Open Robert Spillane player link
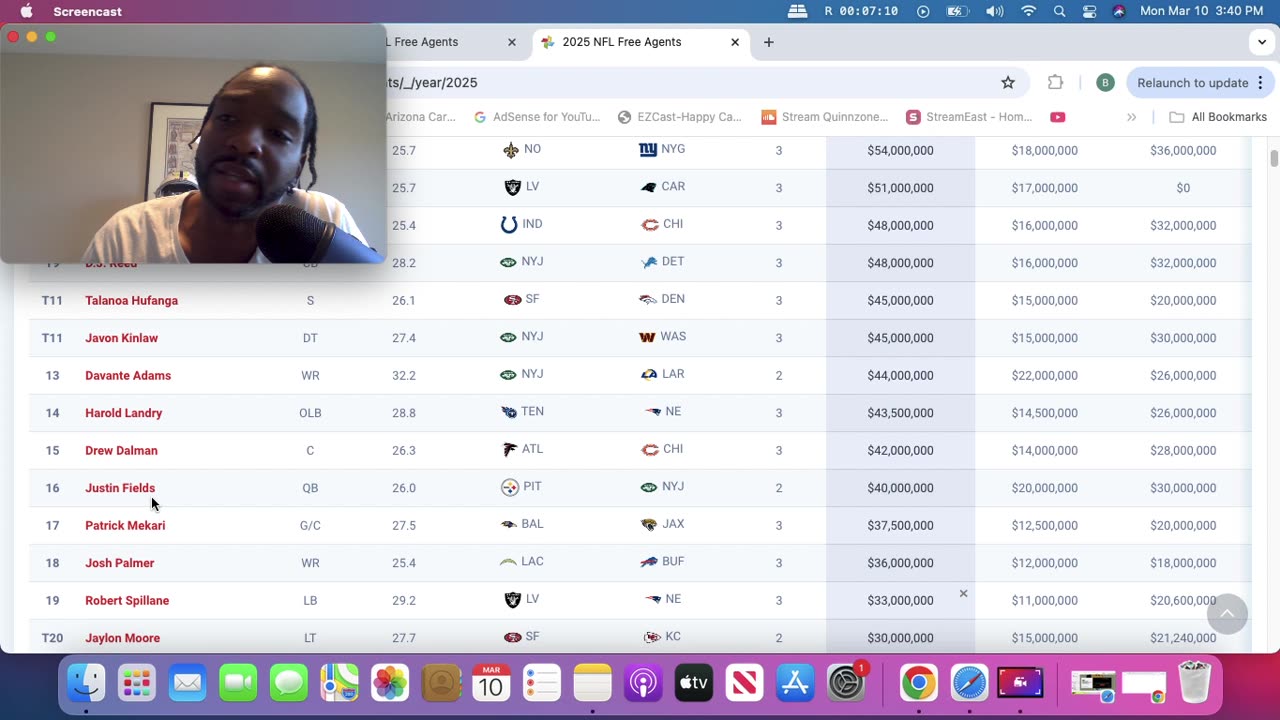Viewport: 1280px width, 720px height. [x=127, y=600]
